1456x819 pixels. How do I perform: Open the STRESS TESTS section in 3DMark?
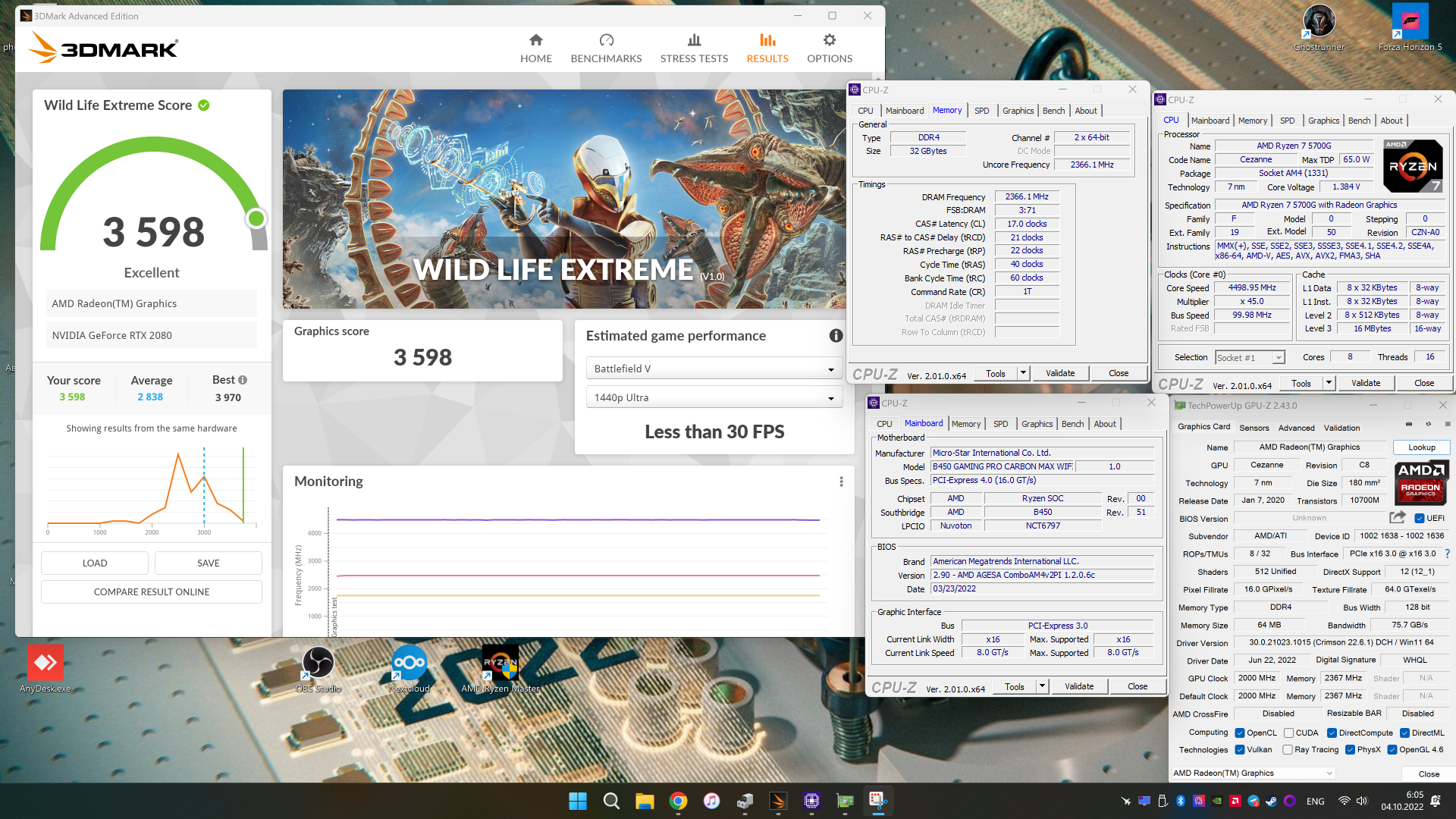[x=694, y=49]
